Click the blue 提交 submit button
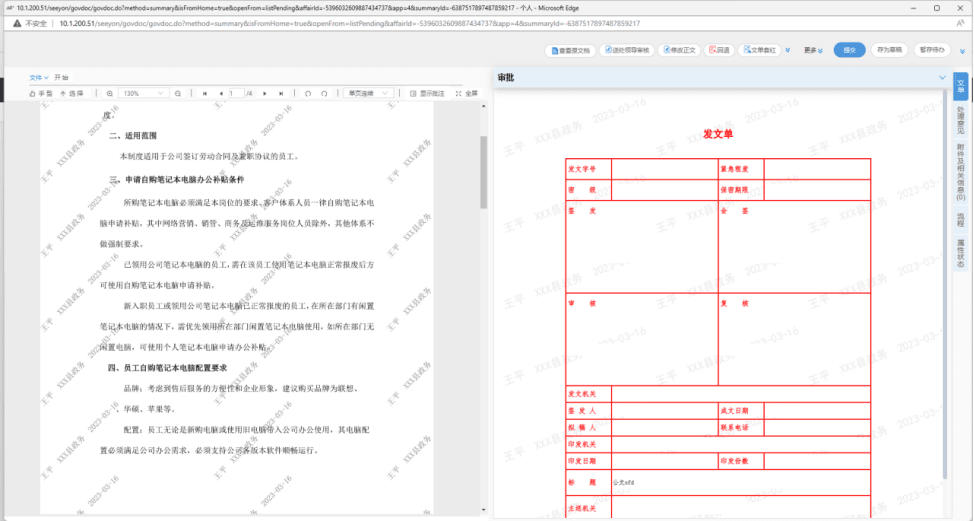Image resolution: width=974 pixels, height=521 pixels. [x=849, y=50]
